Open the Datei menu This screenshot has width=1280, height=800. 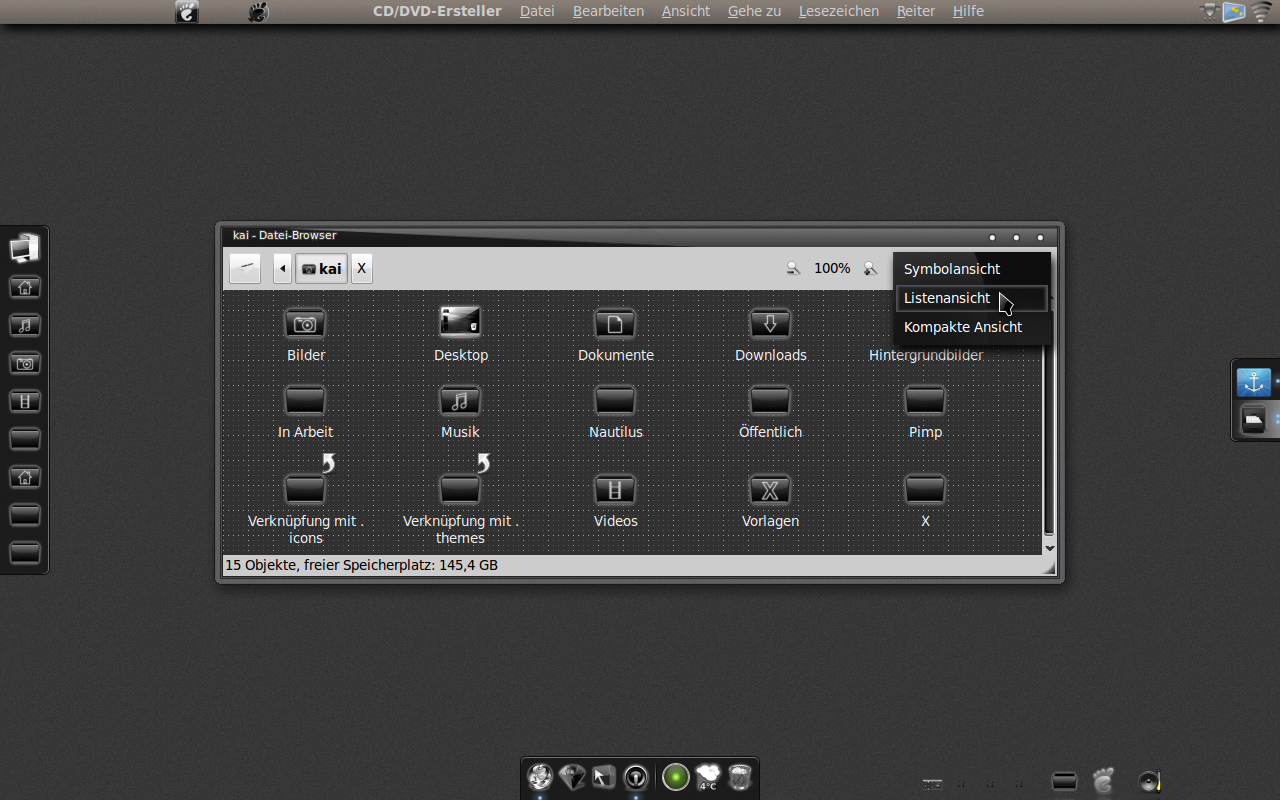pyautogui.click(x=537, y=11)
